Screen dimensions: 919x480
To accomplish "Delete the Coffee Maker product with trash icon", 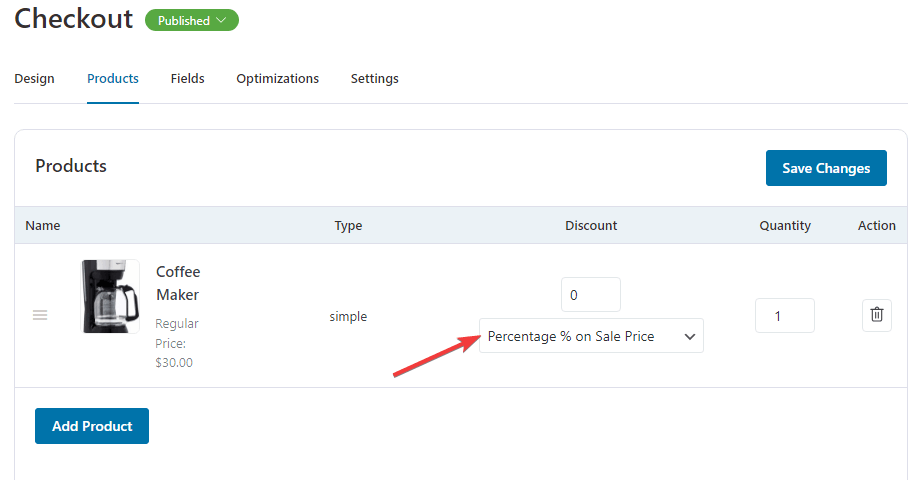I will point(876,315).
